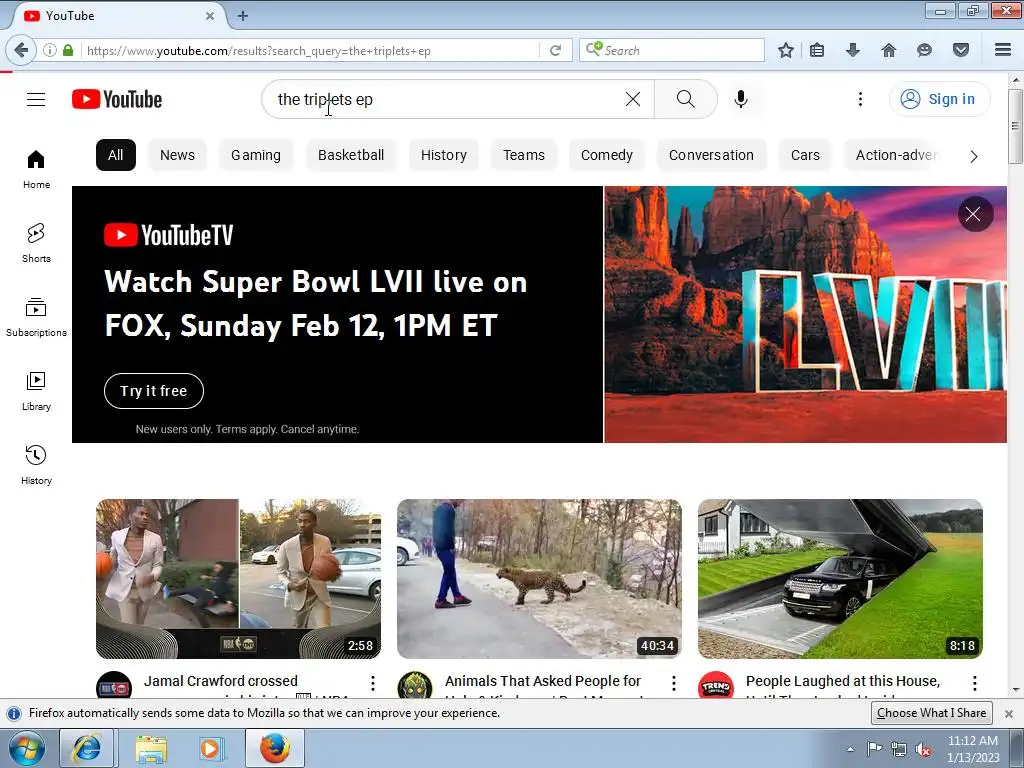Viewport: 1024px width, 768px height.
Task: Open Firefox downloads arrow
Action: coord(853,50)
